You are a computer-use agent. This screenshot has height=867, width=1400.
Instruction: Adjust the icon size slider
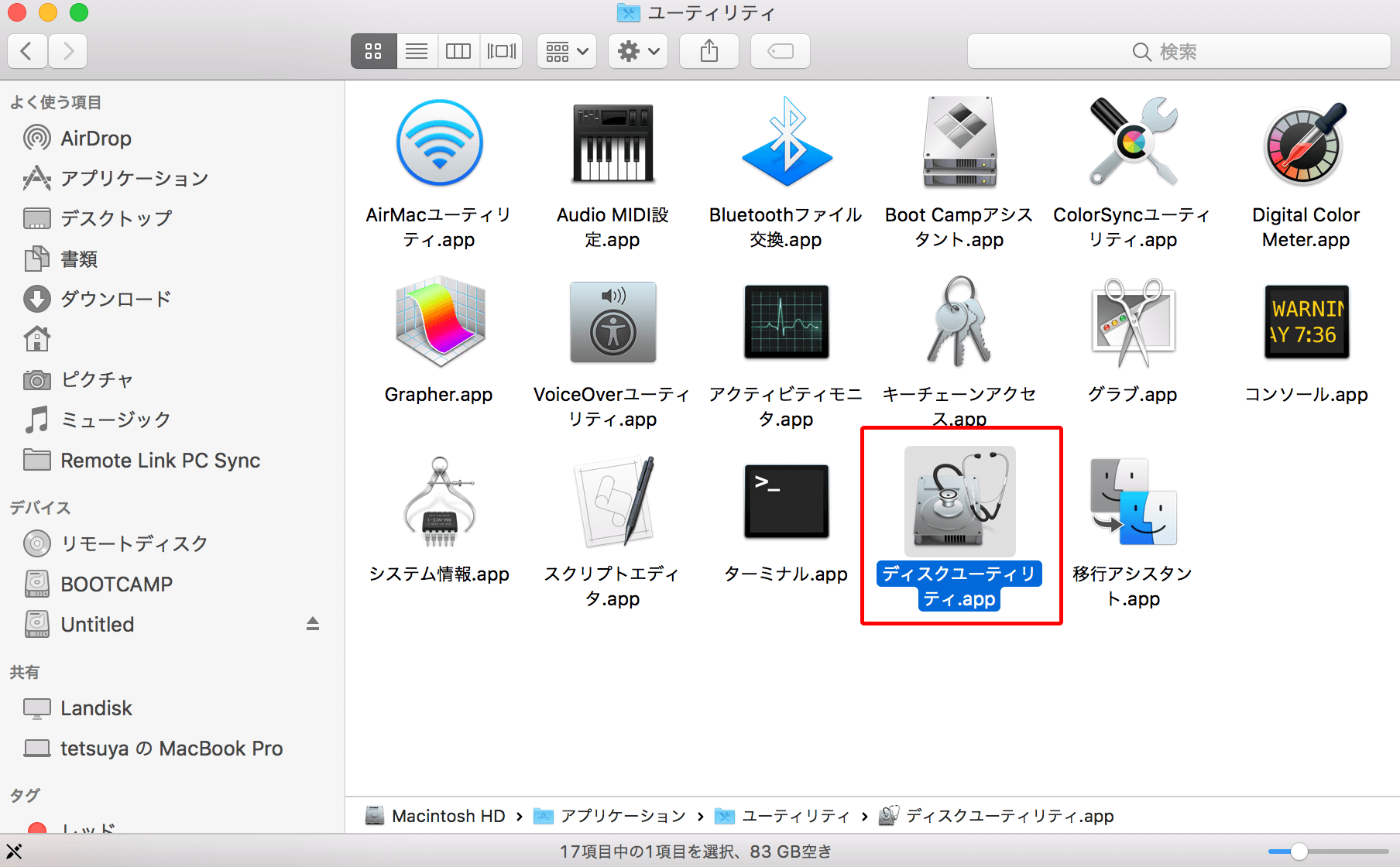tap(1299, 852)
